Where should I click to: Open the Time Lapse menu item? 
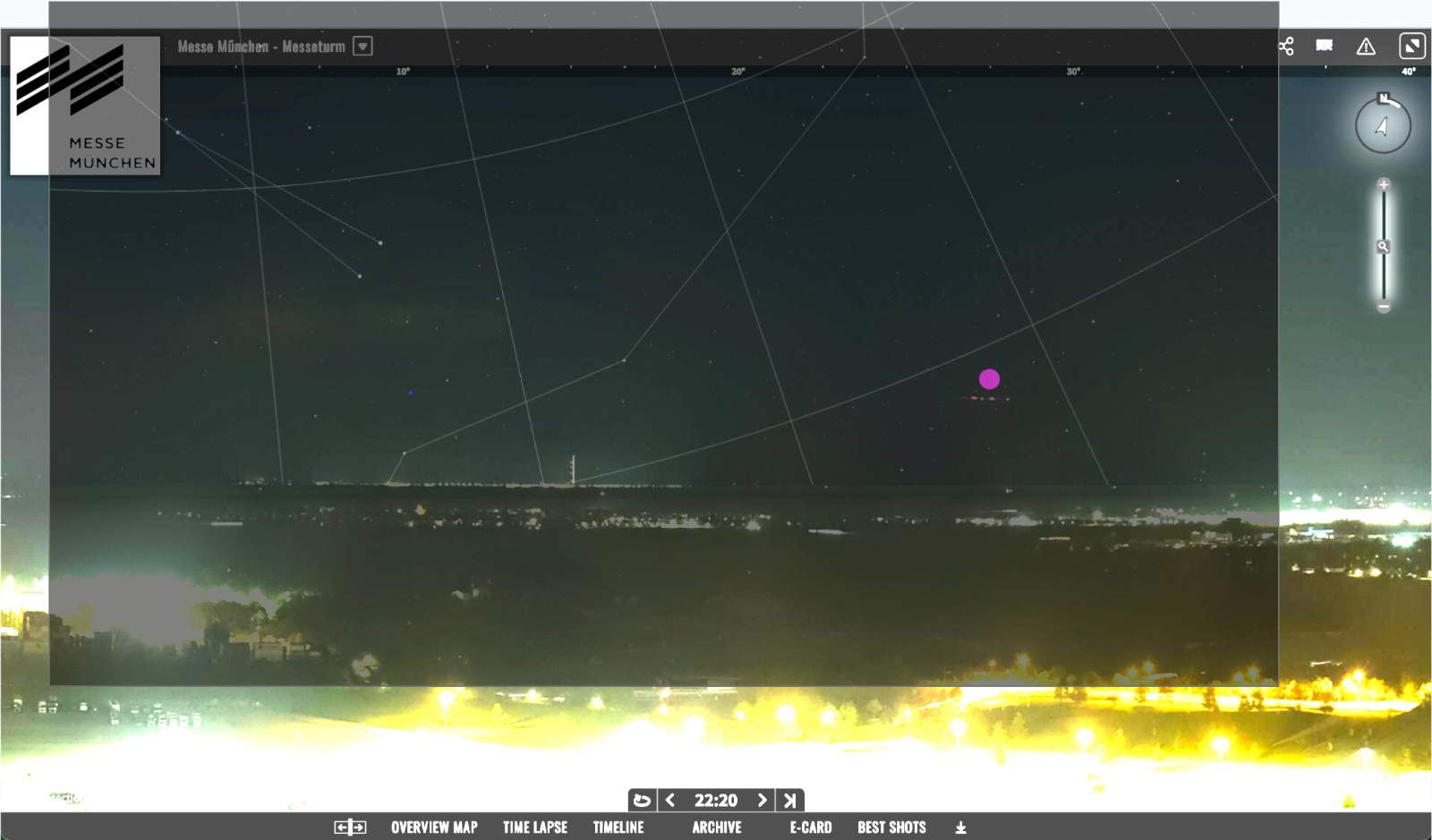pyautogui.click(x=535, y=827)
